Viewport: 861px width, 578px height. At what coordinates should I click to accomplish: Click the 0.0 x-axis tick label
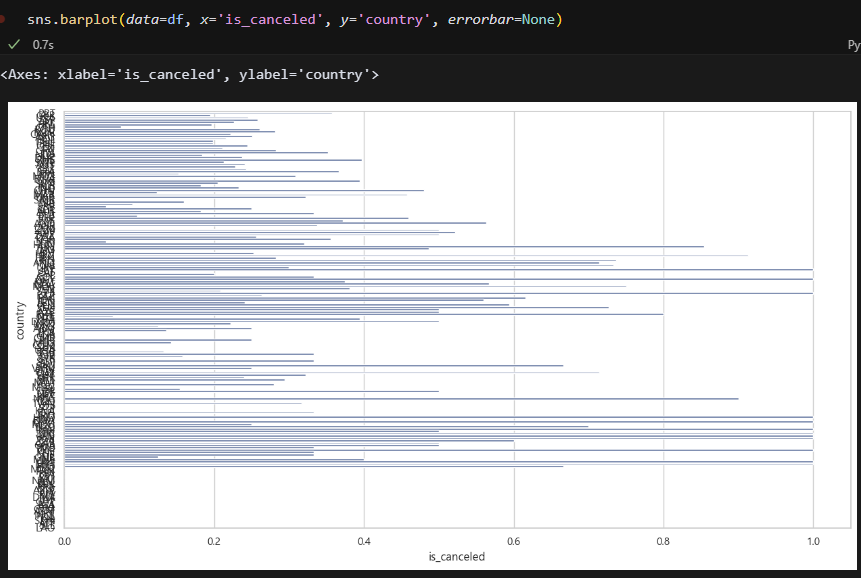click(64, 541)
